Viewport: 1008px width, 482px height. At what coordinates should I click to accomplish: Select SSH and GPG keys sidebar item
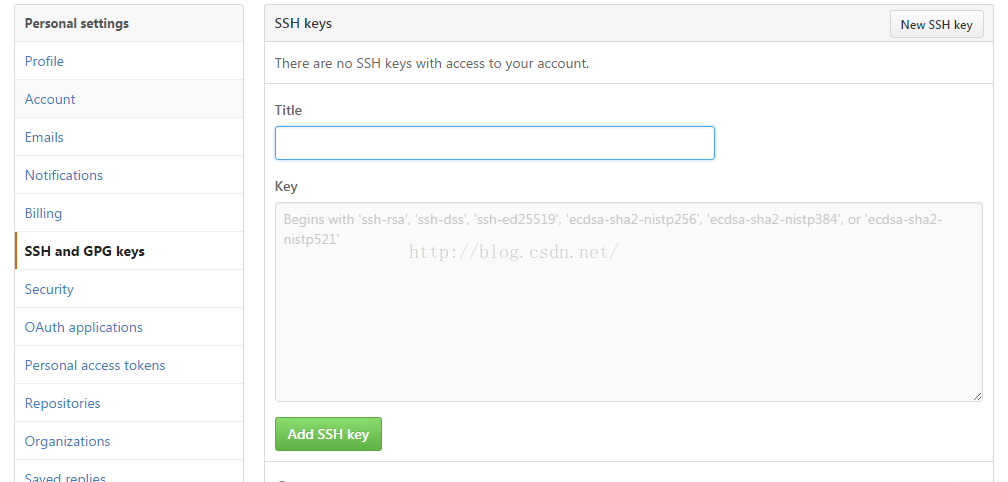click(85, 251)
